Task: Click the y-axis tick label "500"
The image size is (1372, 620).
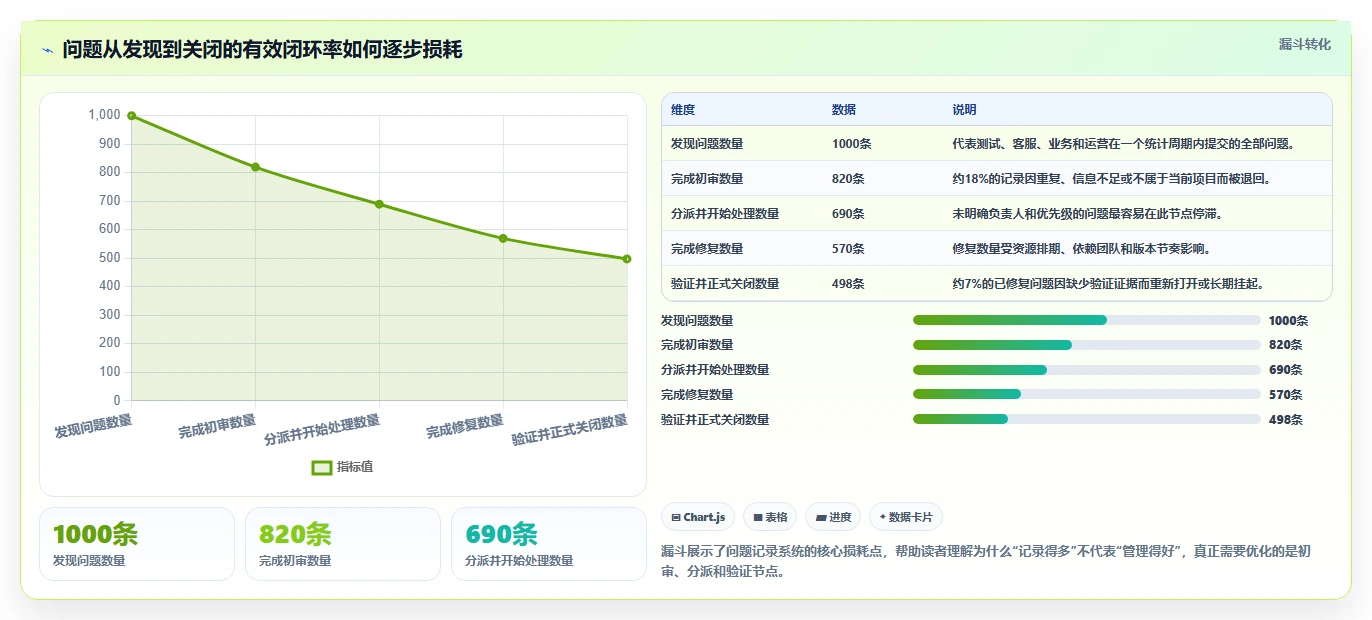Action: (x=109, y=258)
